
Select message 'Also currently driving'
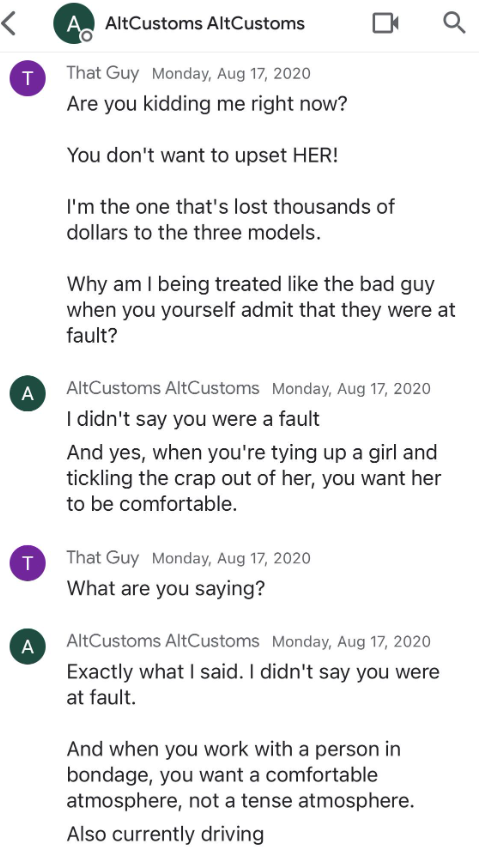click(x=165, y=833)
